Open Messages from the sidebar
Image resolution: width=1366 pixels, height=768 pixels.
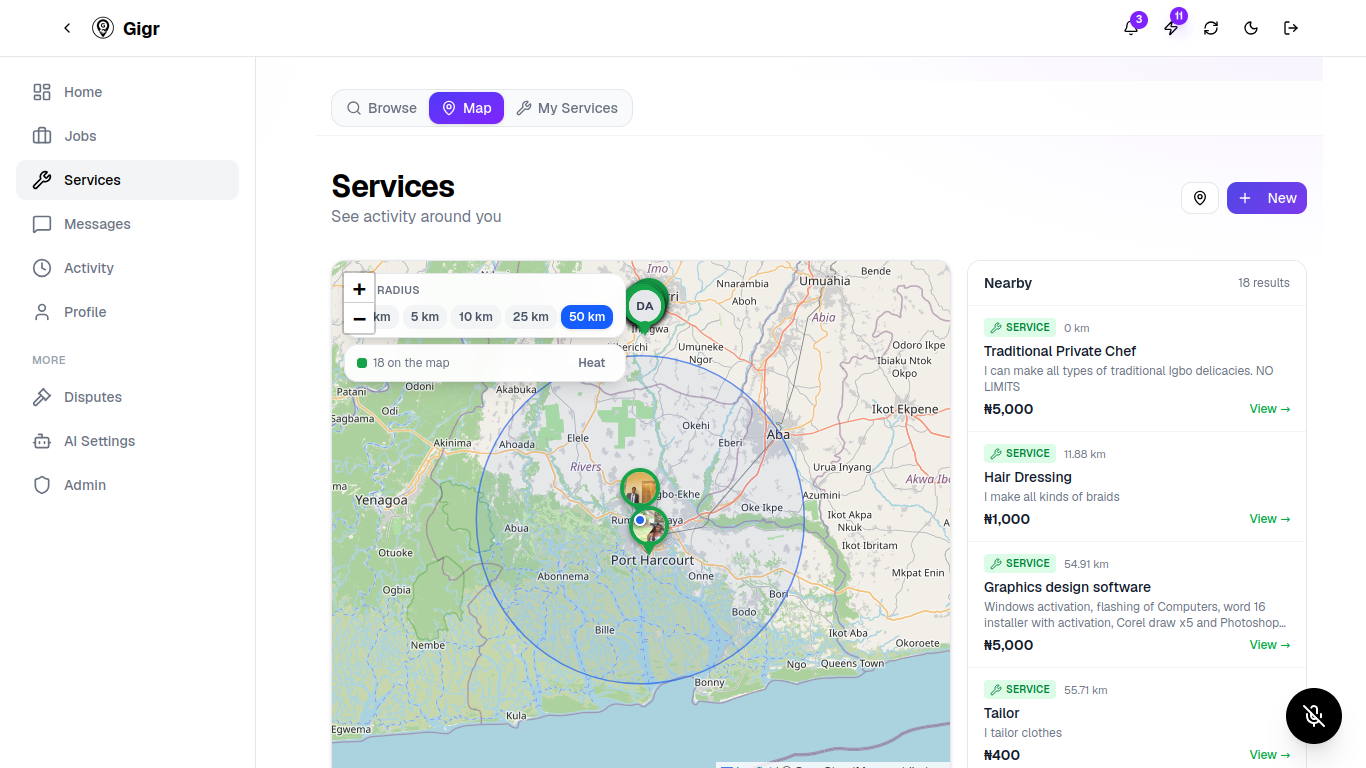[127, 224]
